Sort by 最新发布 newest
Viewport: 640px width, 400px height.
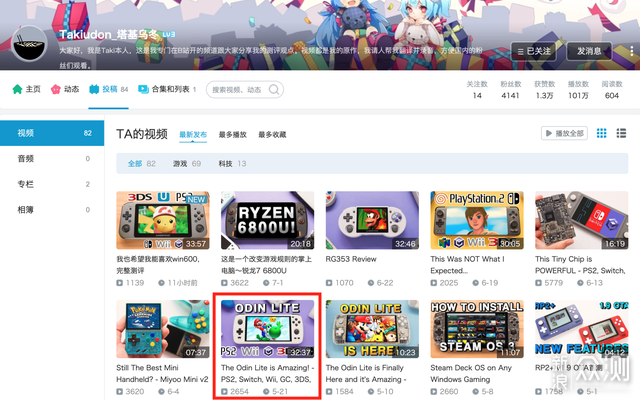(x=193, y=135)
